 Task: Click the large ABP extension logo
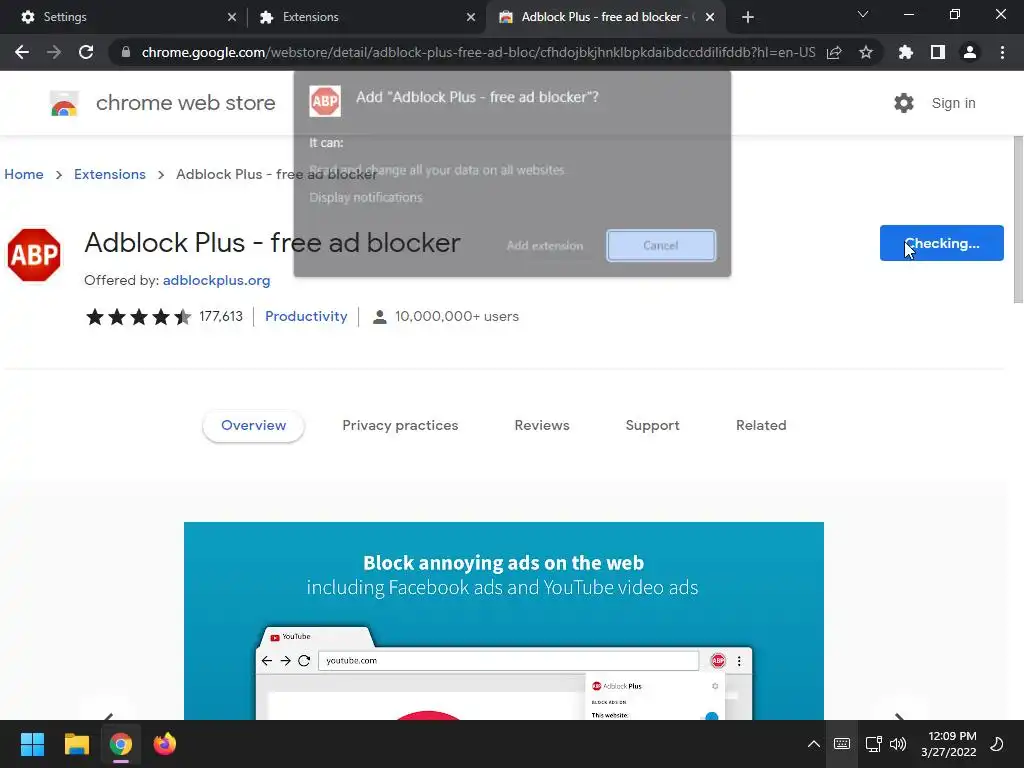(34, 255)
